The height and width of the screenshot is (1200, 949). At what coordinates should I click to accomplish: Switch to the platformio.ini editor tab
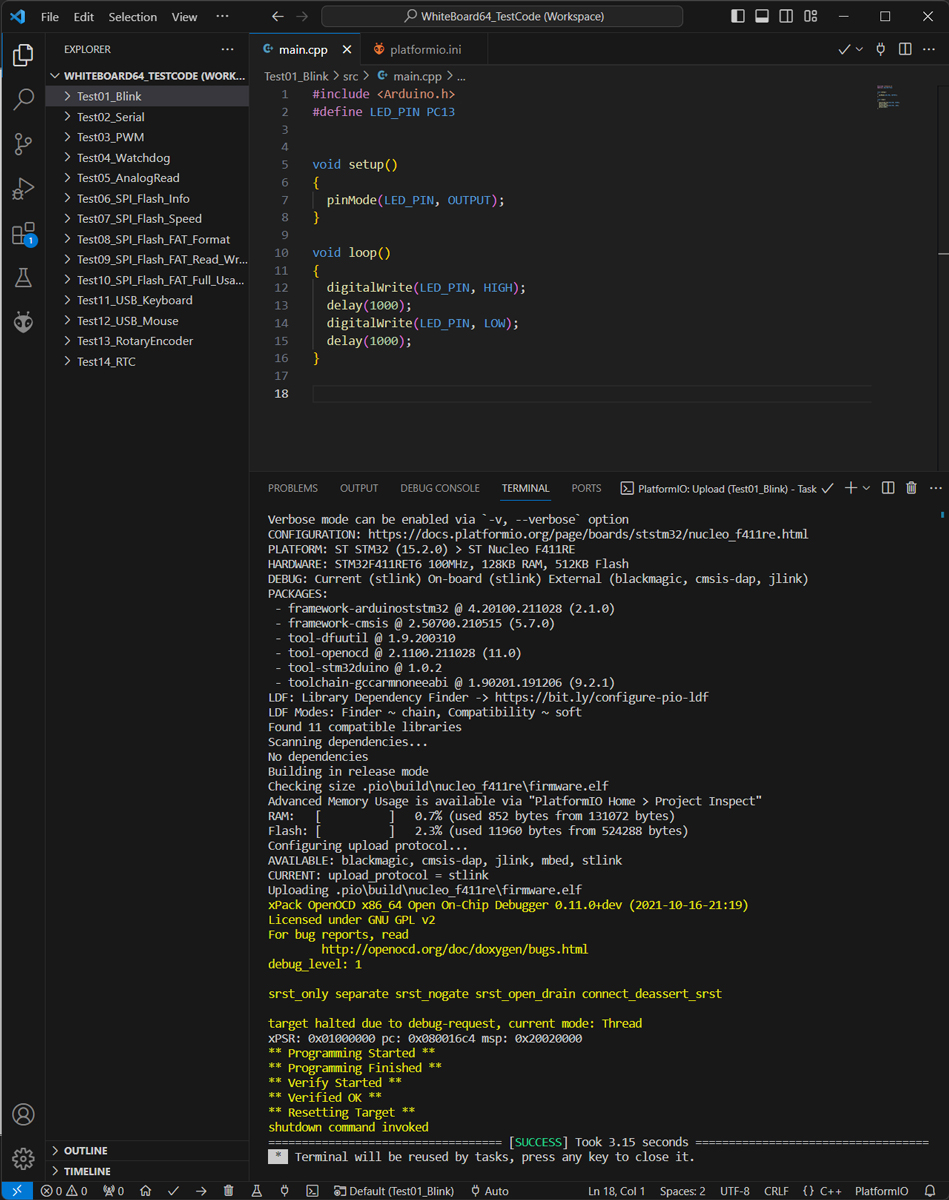[x=416, y=49]
